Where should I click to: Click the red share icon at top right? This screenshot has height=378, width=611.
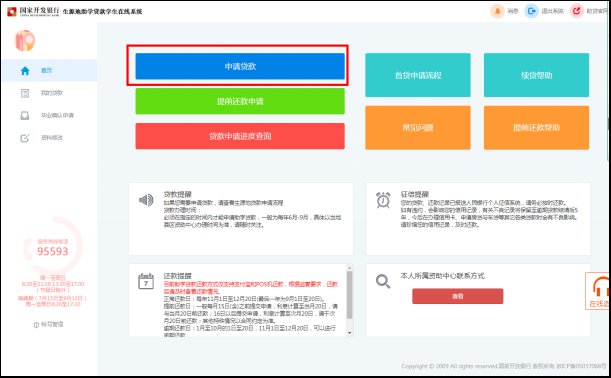point(576,11)
